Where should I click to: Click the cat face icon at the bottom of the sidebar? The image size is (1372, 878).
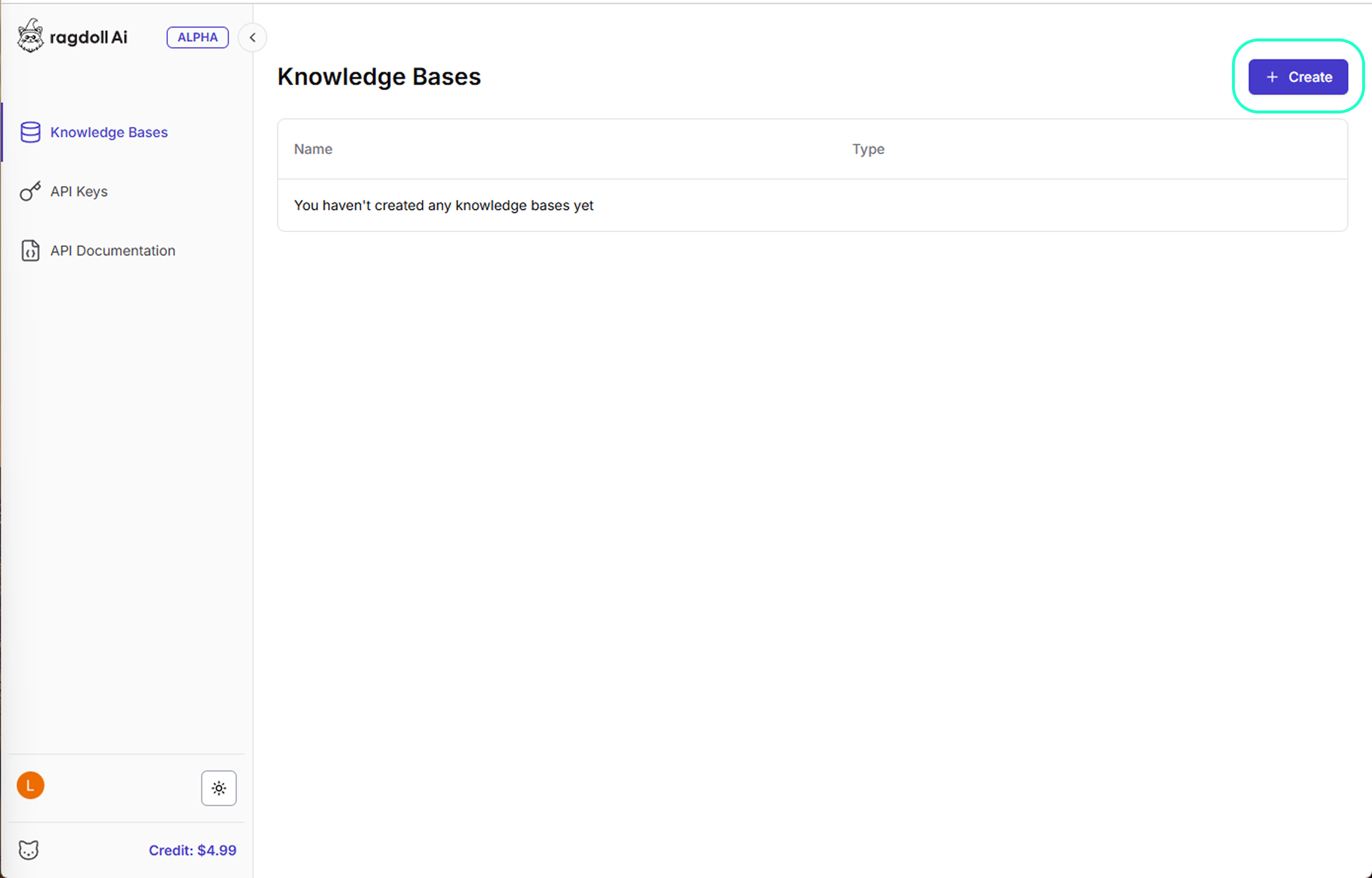pyautogui.click(x=29, y=850)
